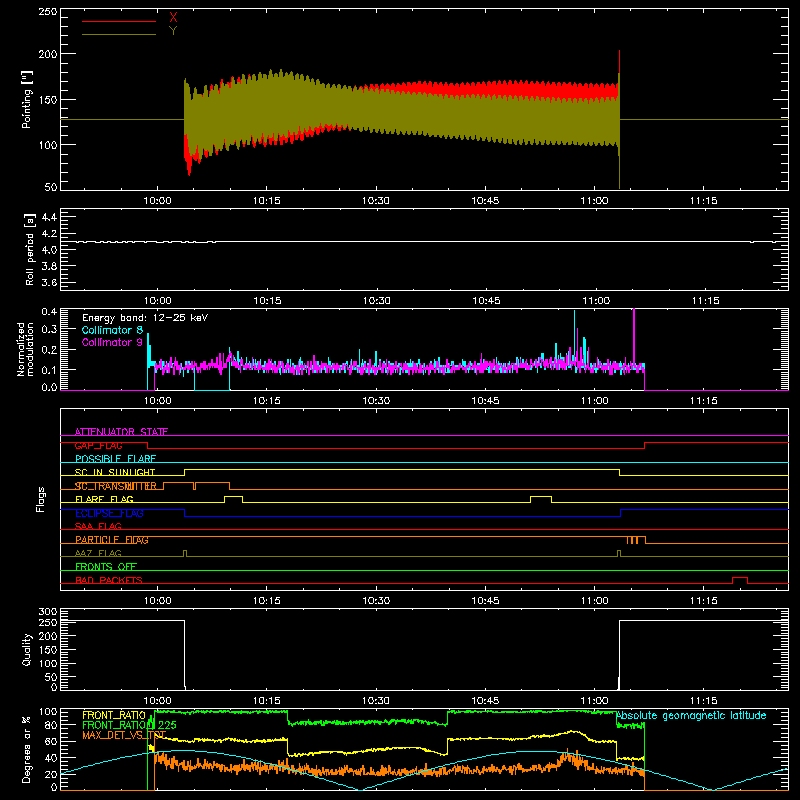
Task: Click the 'Degrees or %' axis title
Action: pos(27,750)
